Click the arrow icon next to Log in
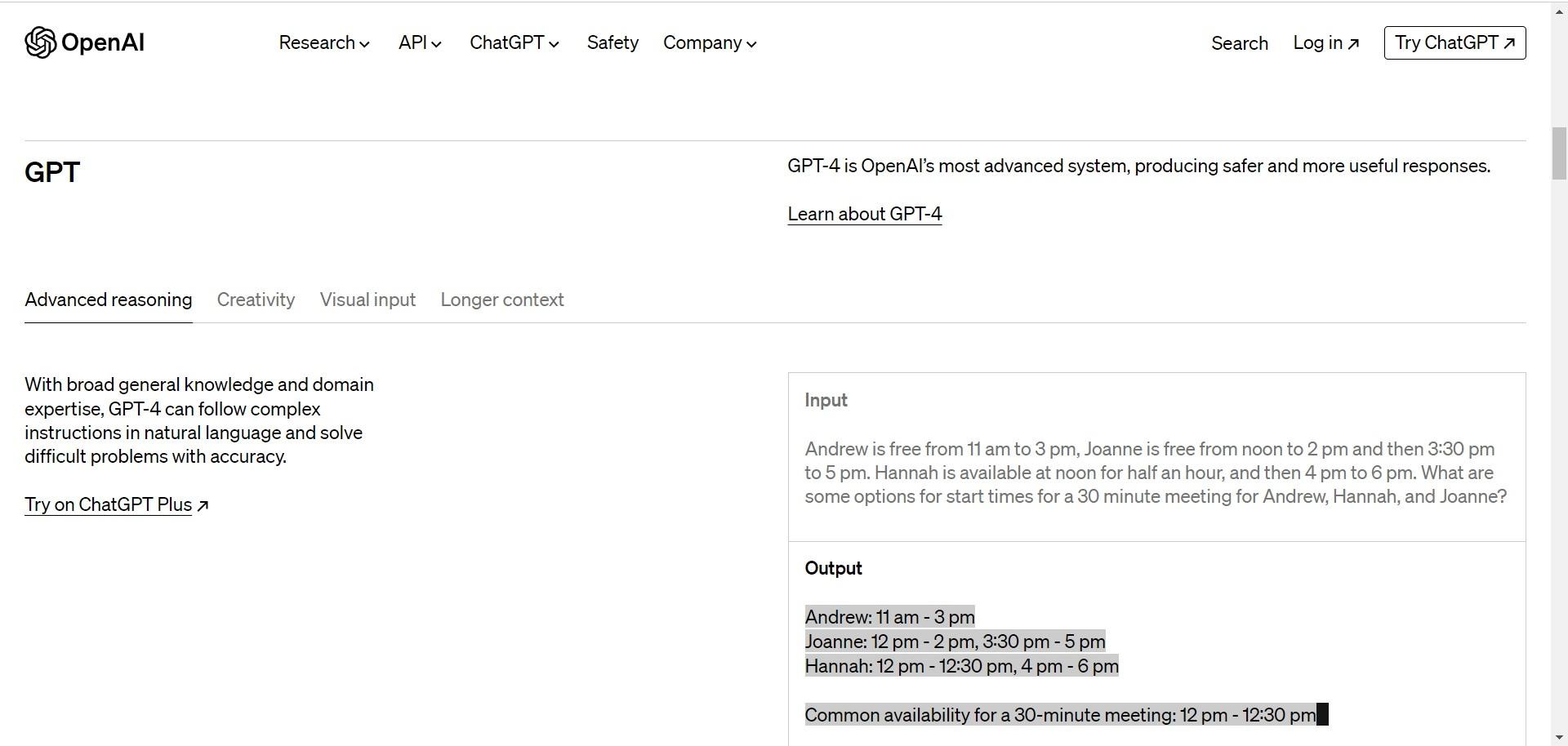This screenshot has width=1568, height=746. [x=1353, y=44]
